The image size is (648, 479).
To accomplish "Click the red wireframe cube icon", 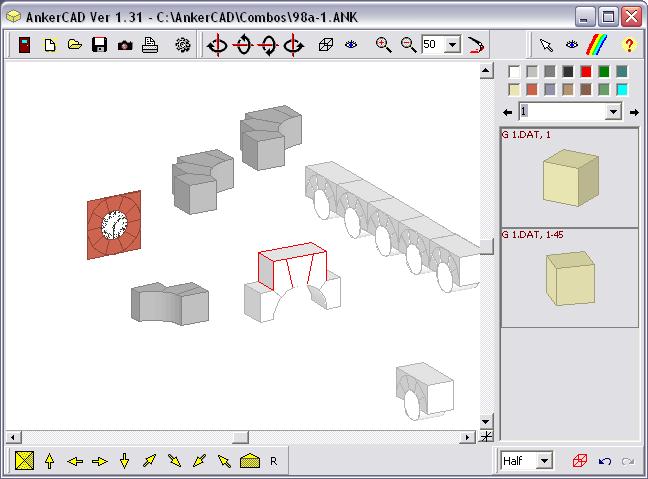I will pyautogui.click(x=579, y=460).
